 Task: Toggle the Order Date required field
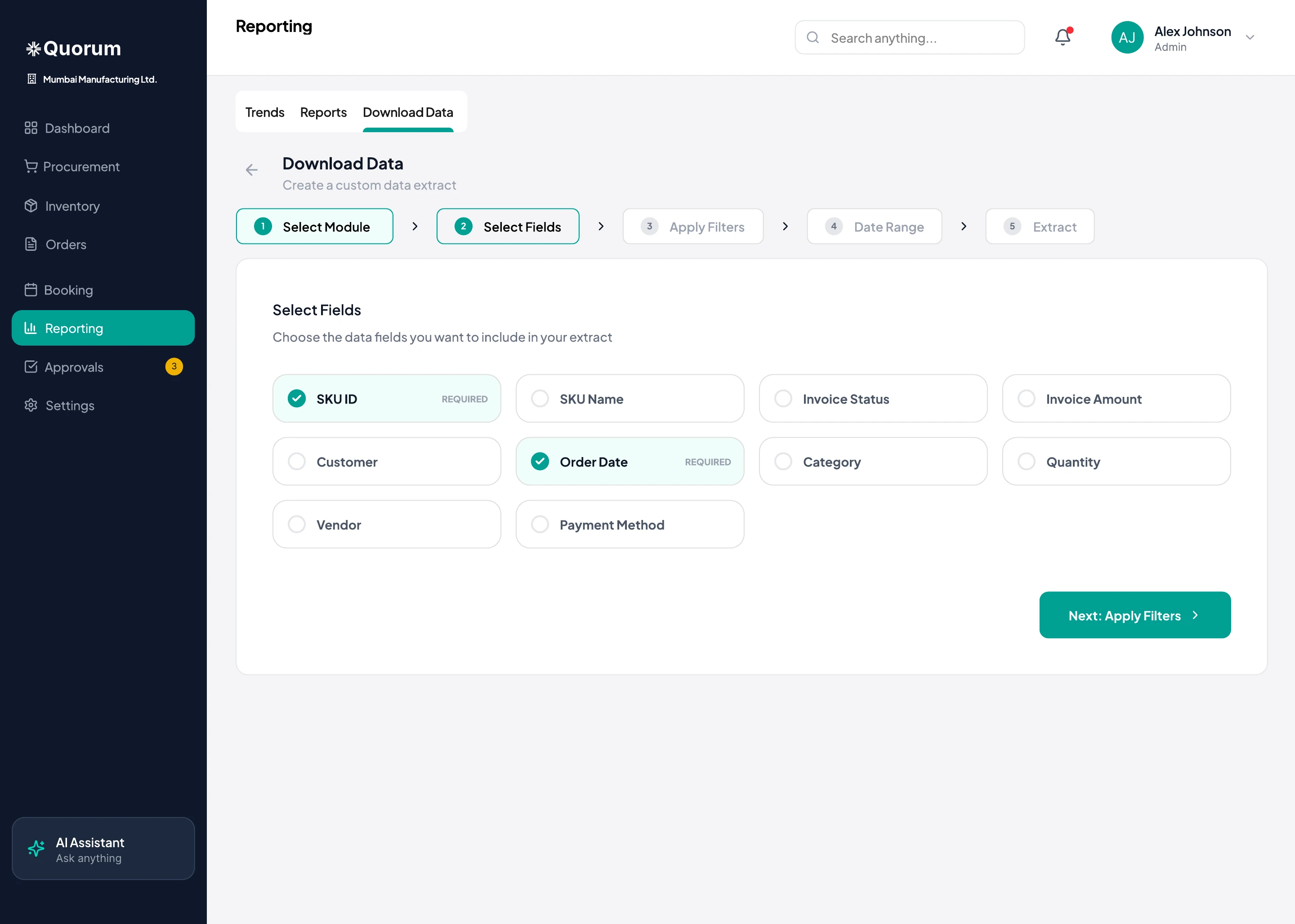point(630,462)
